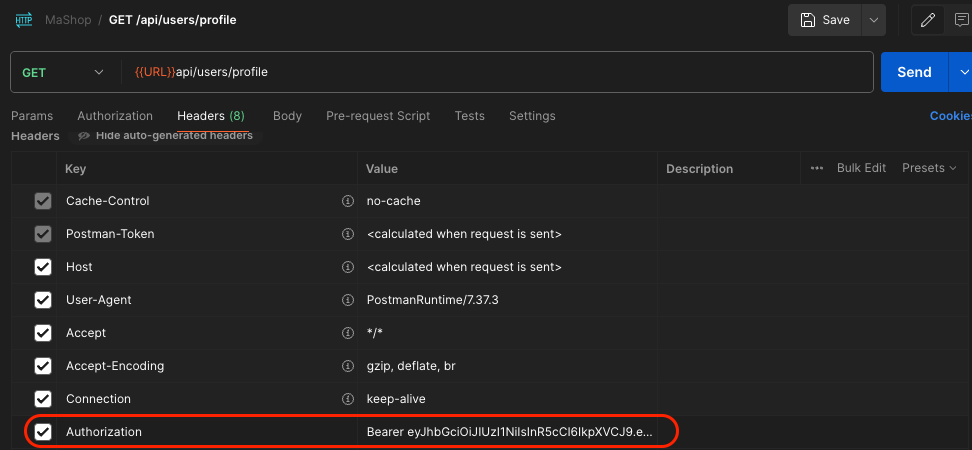
Task: Toggle the Postman-Token header checkbox
Action: (43, 234)
